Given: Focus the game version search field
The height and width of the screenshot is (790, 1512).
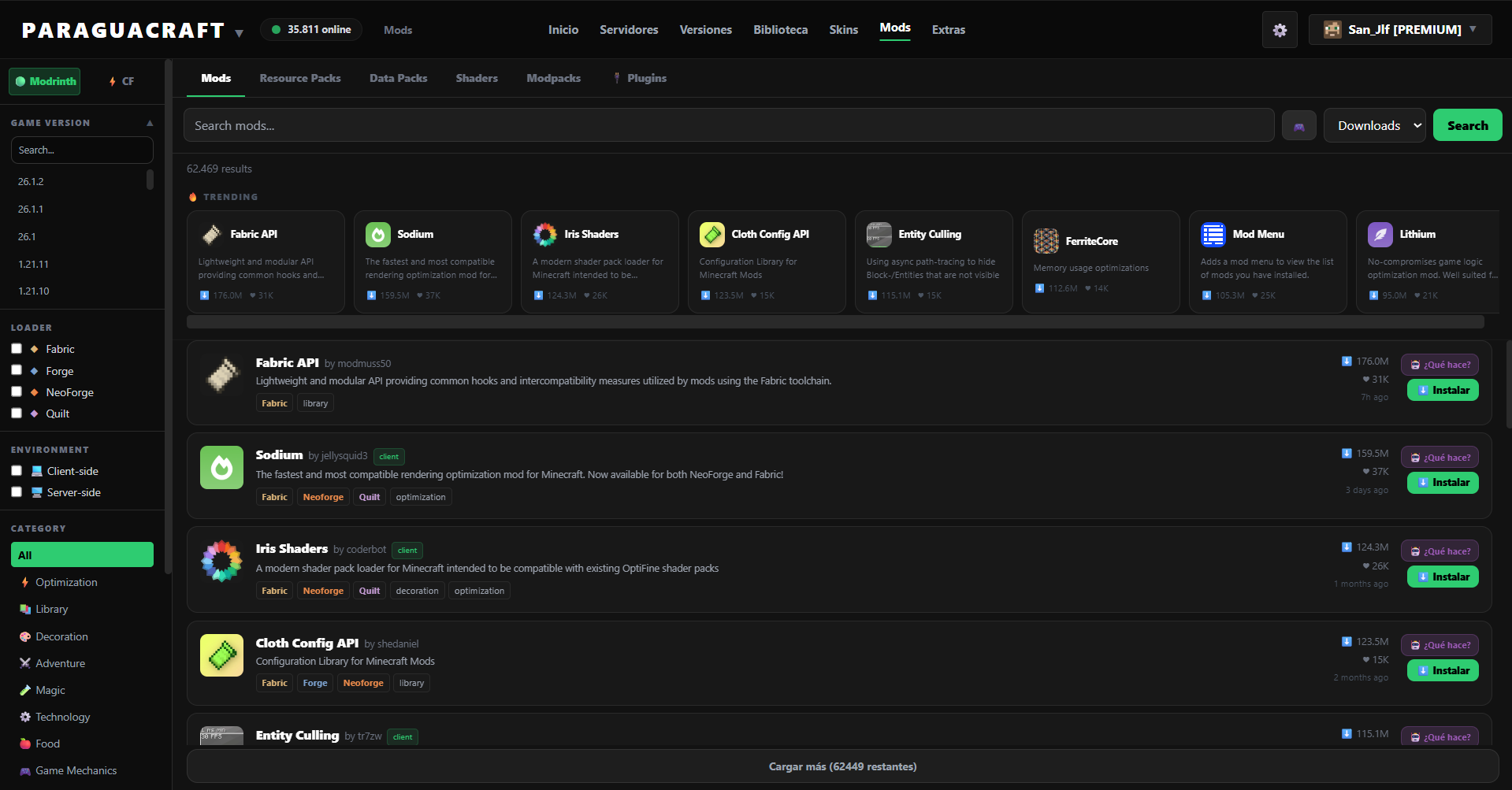Looking at the screenshot, I should (82, 150).
